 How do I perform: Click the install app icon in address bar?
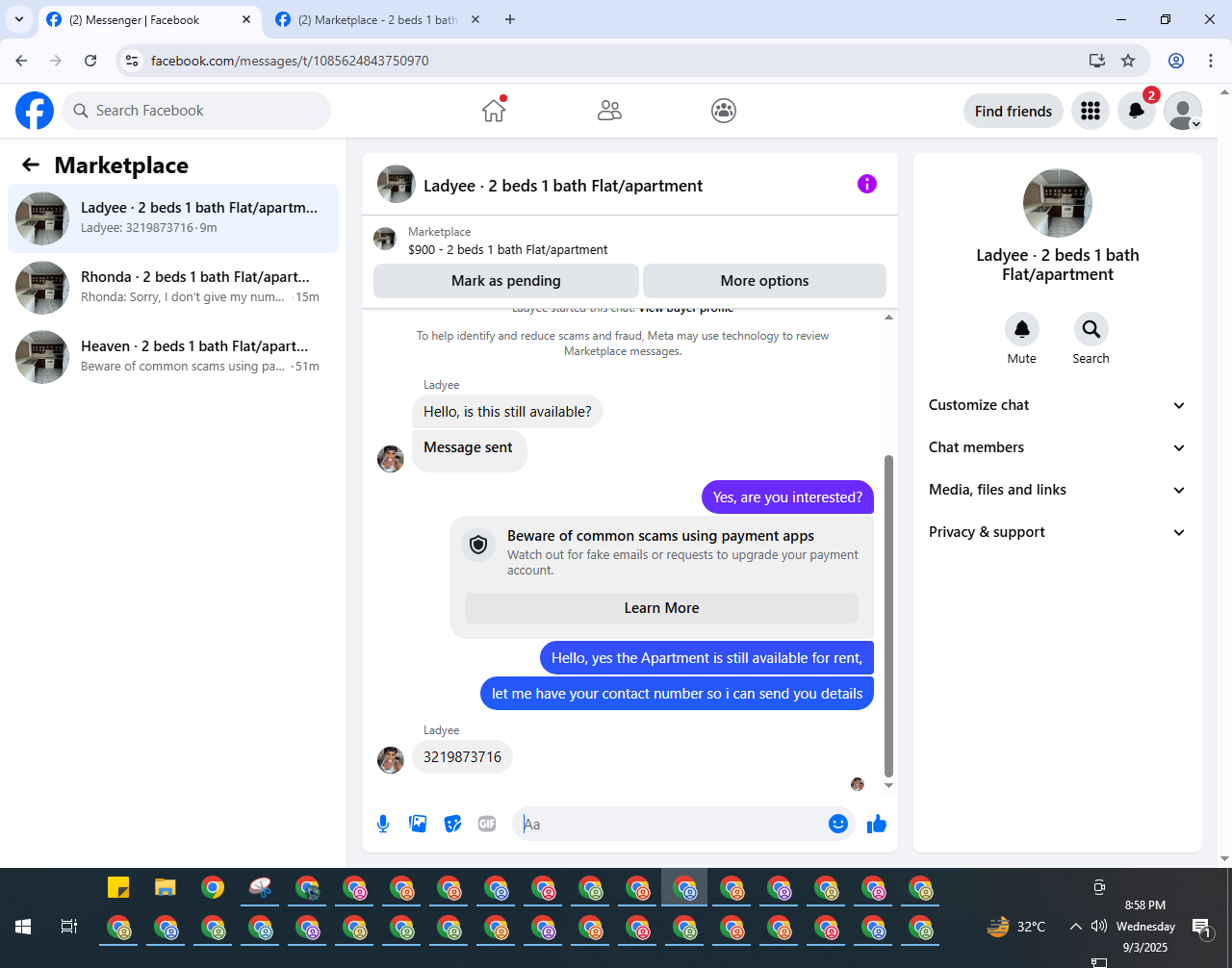[1097, 61]
